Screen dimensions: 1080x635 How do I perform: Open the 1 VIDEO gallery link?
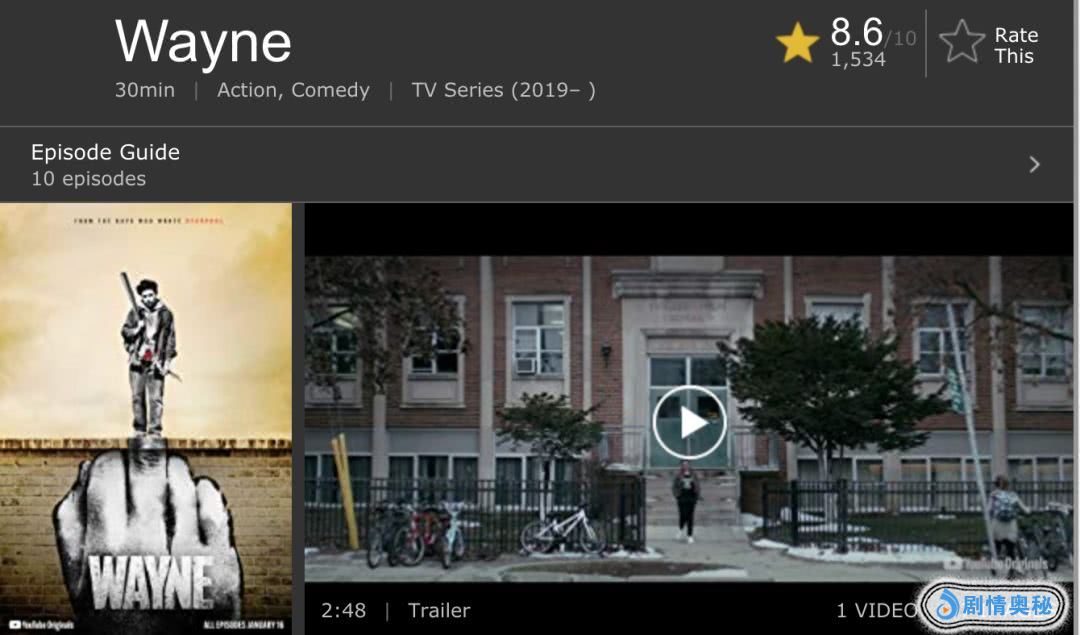(x=876, y=610)
